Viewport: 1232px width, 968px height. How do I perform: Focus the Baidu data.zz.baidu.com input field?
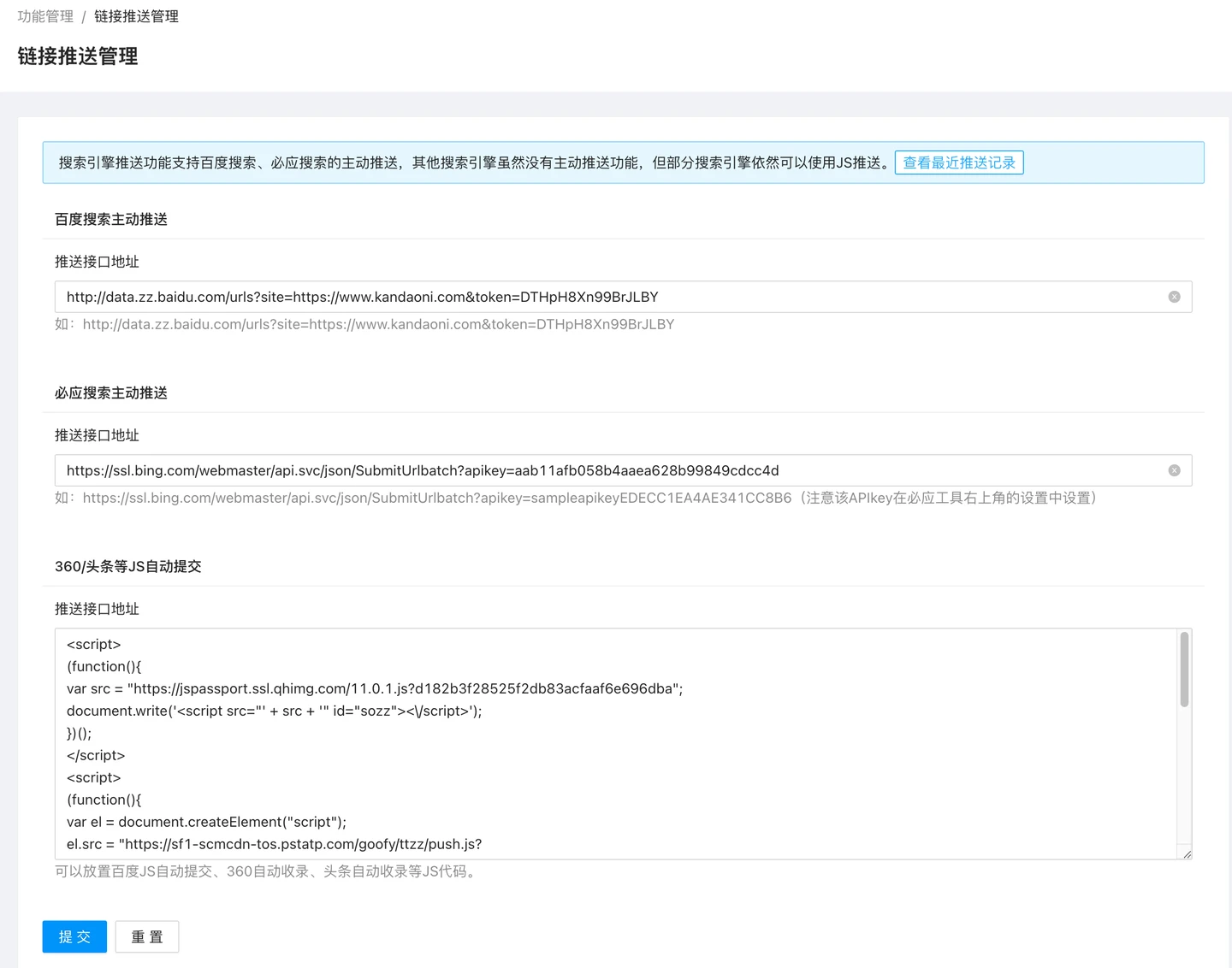click(599, 297)
